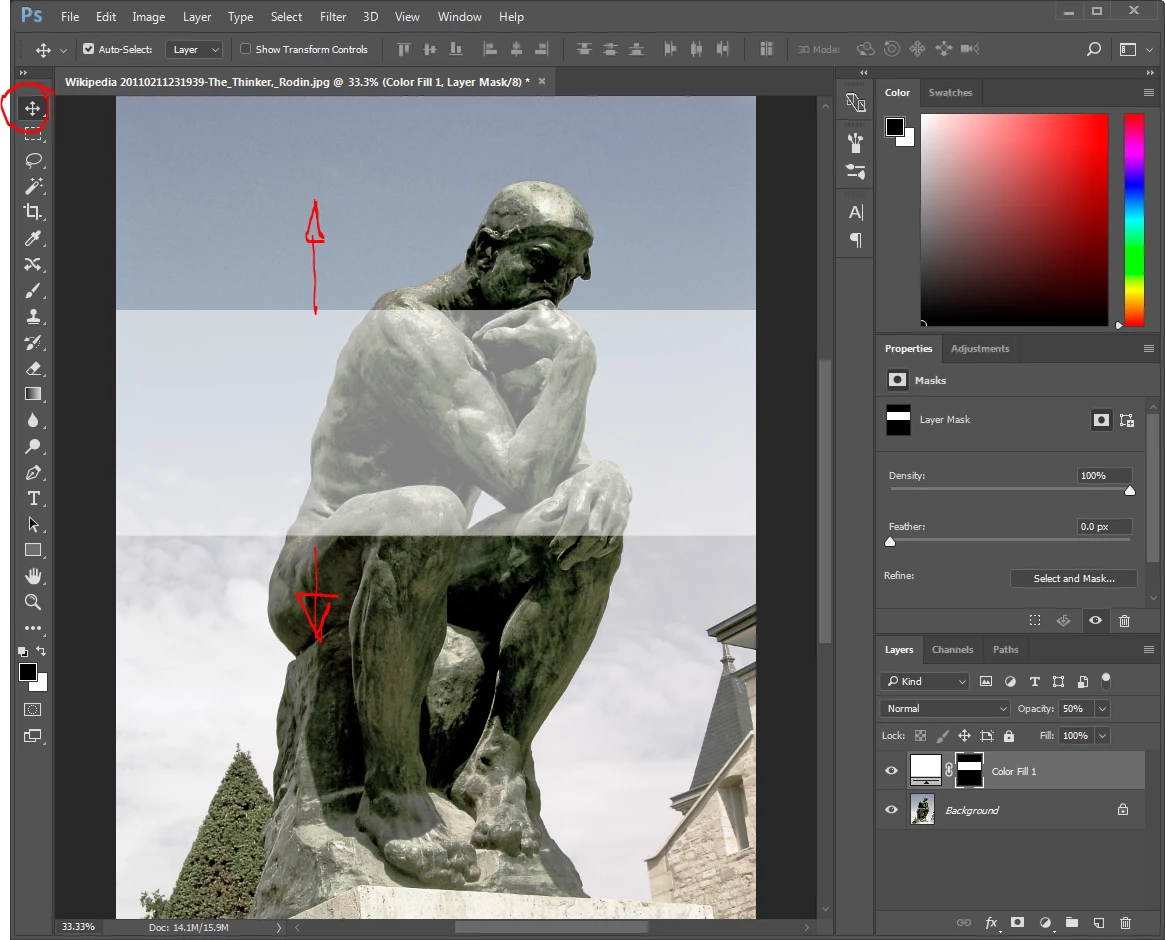Switch to the Channels tab
This screenshot has width=1165, height=940.
pyautogui.click(x=953, y=649)
